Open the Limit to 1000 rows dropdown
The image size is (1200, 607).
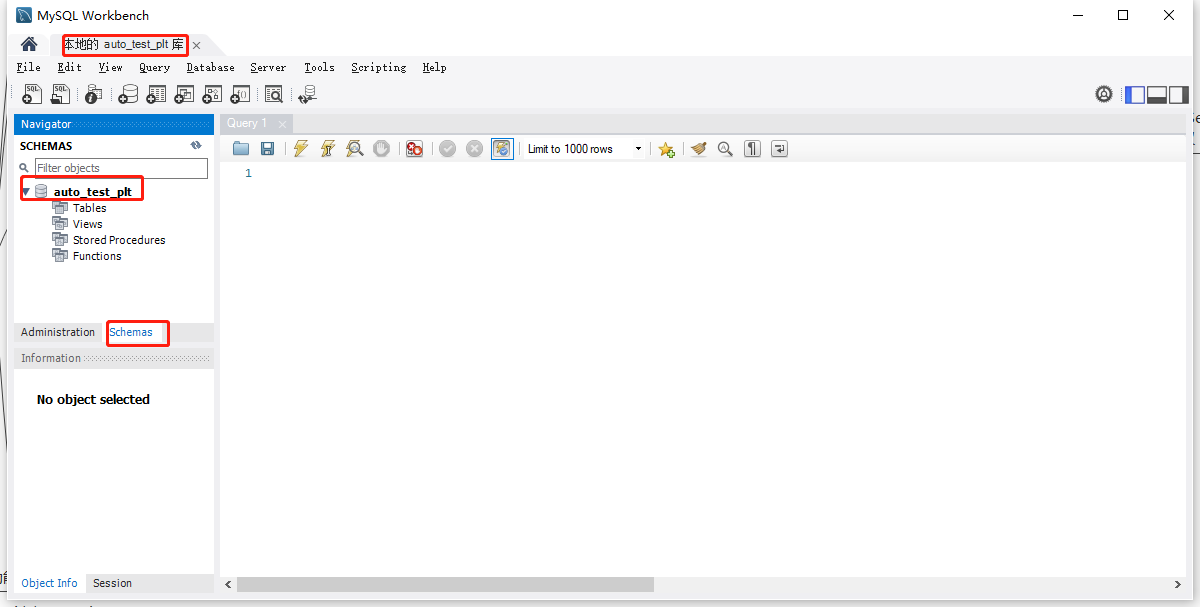584,149
